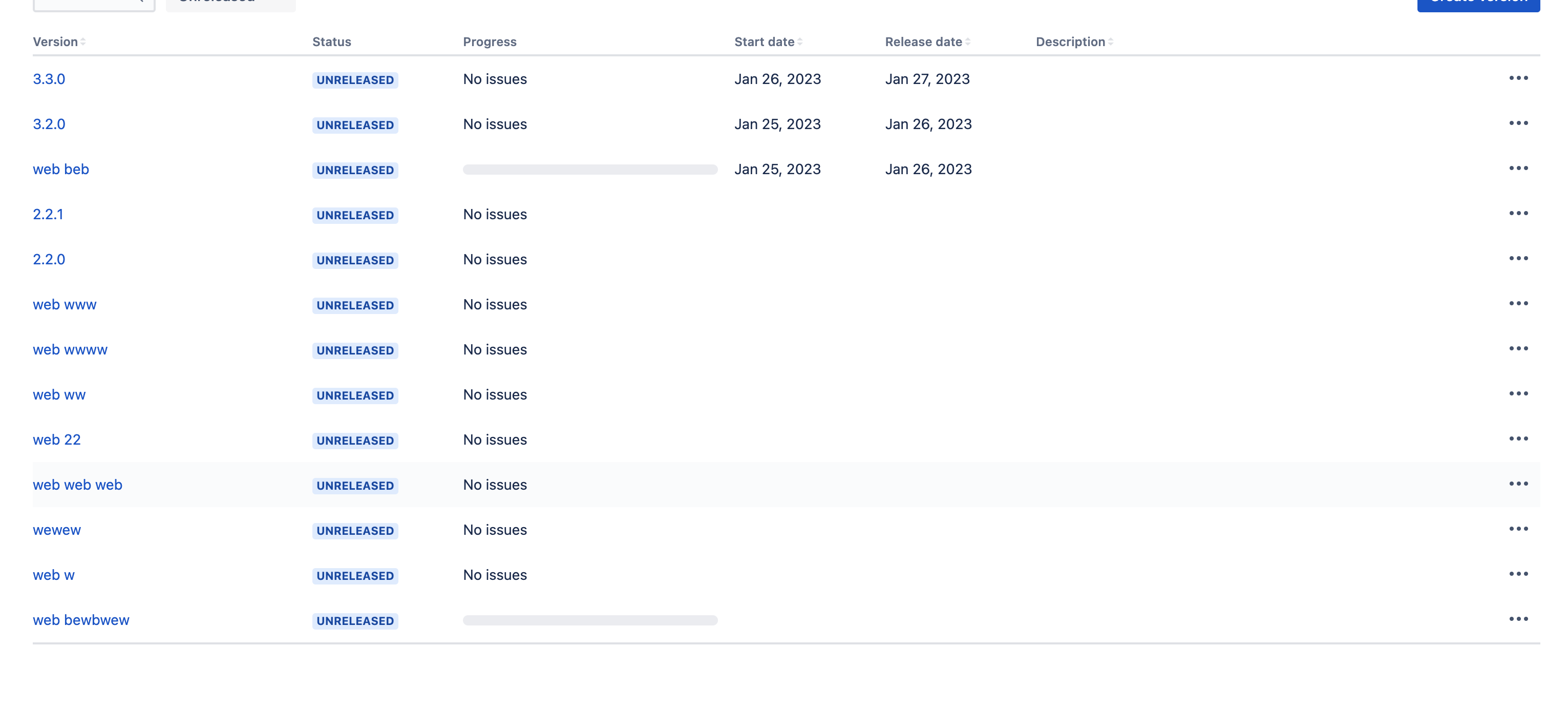Open the more actions menu for wewew

(1520, 528)
